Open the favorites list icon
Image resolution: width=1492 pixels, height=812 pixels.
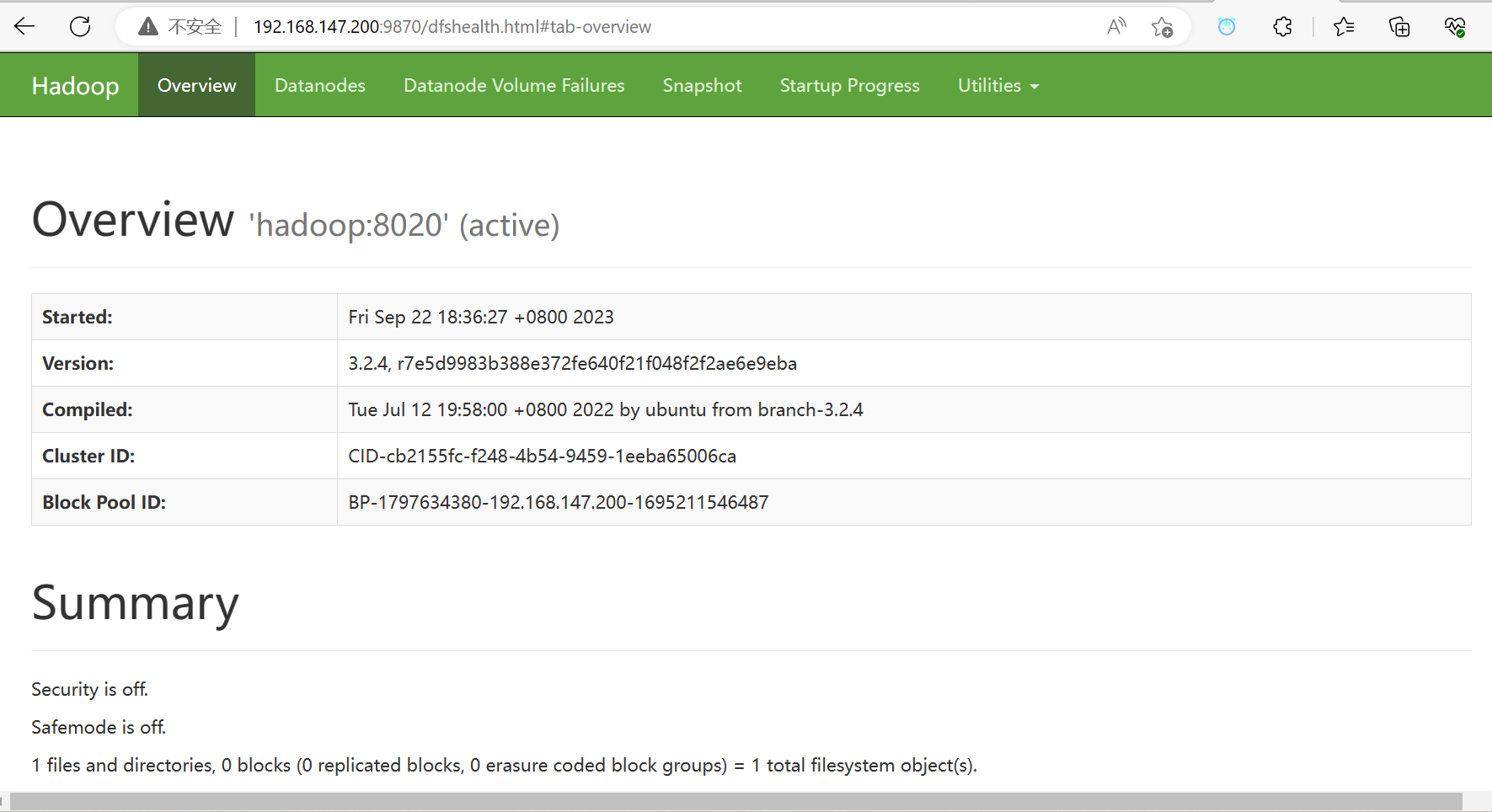click(x=1344, y=27)
